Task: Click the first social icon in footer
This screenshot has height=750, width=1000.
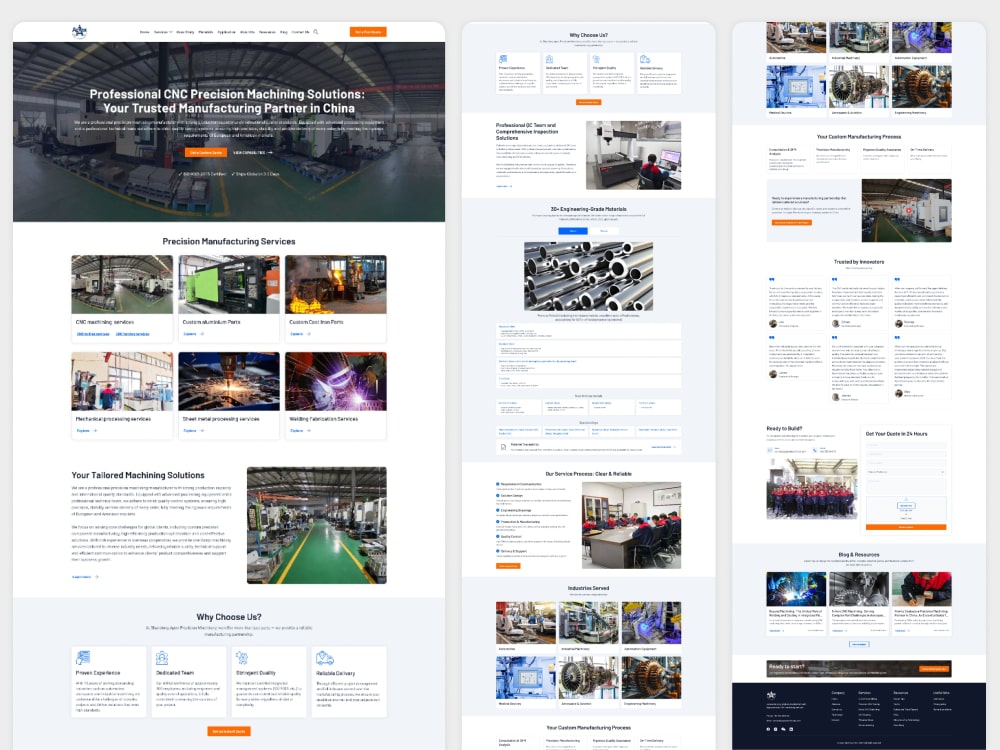Action: [768, 729]
